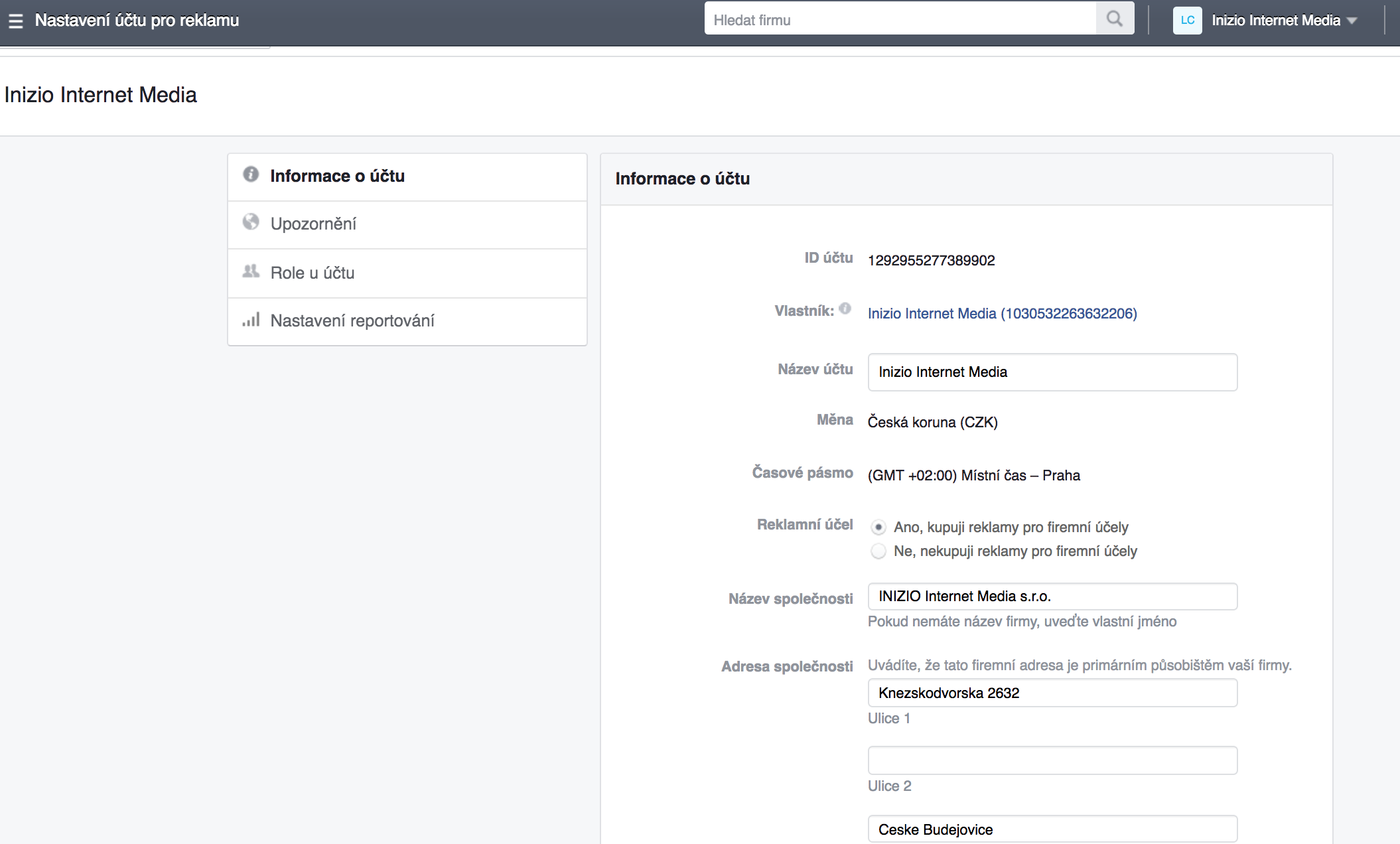Screen dimensions: 1400x844
Task: Click the LC account avatar icon
Action: pyautogui.click(x=1187, y=20)
